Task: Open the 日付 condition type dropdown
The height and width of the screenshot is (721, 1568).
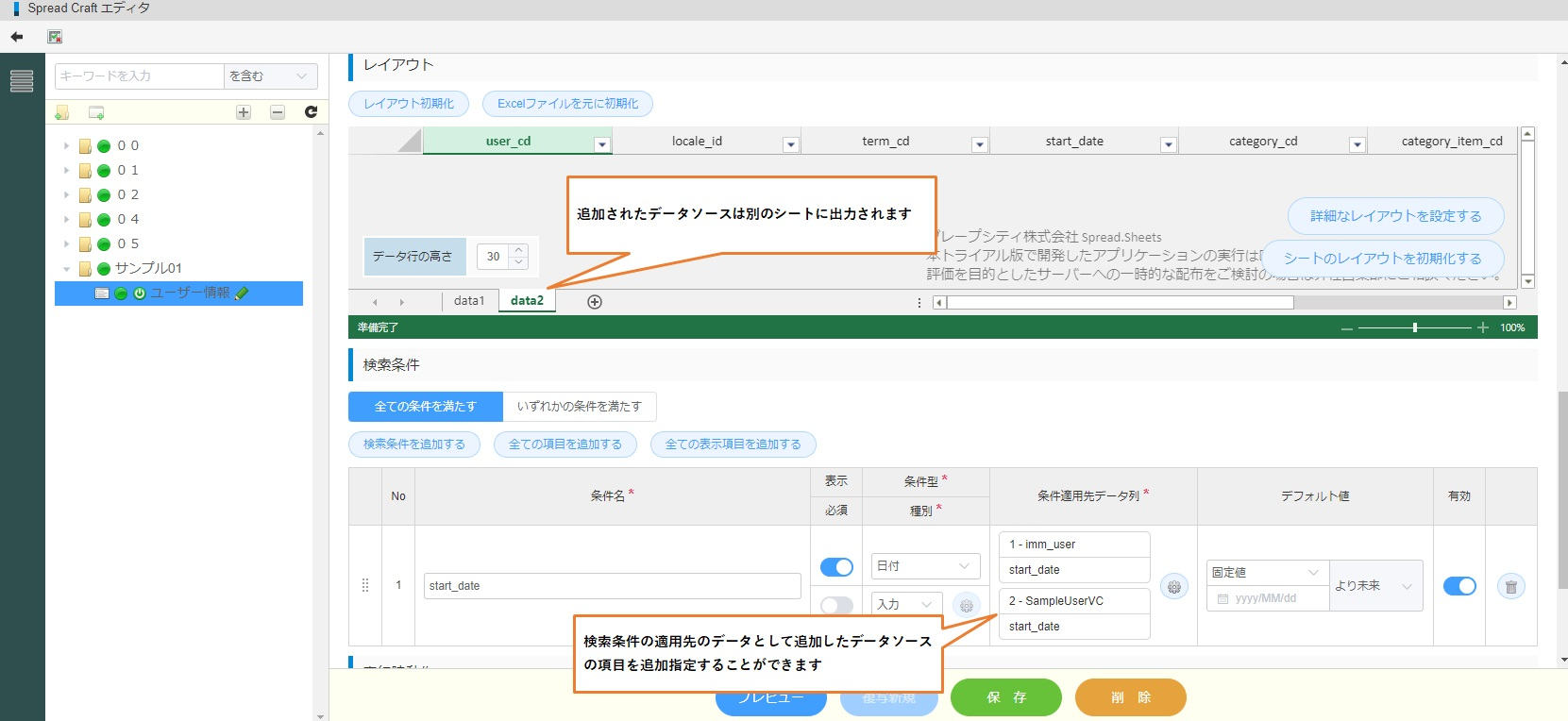Action: point(924,566)
